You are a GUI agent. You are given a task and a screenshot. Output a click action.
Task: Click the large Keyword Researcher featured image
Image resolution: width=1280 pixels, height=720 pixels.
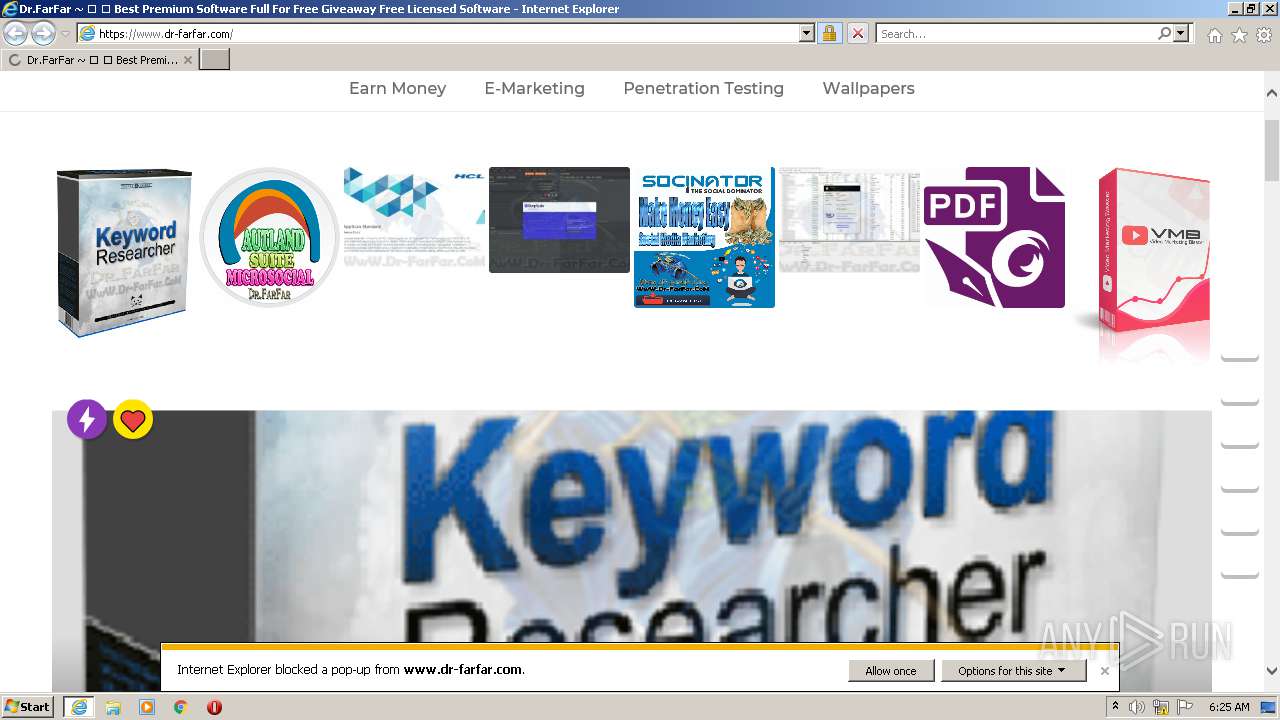[632, 550]
